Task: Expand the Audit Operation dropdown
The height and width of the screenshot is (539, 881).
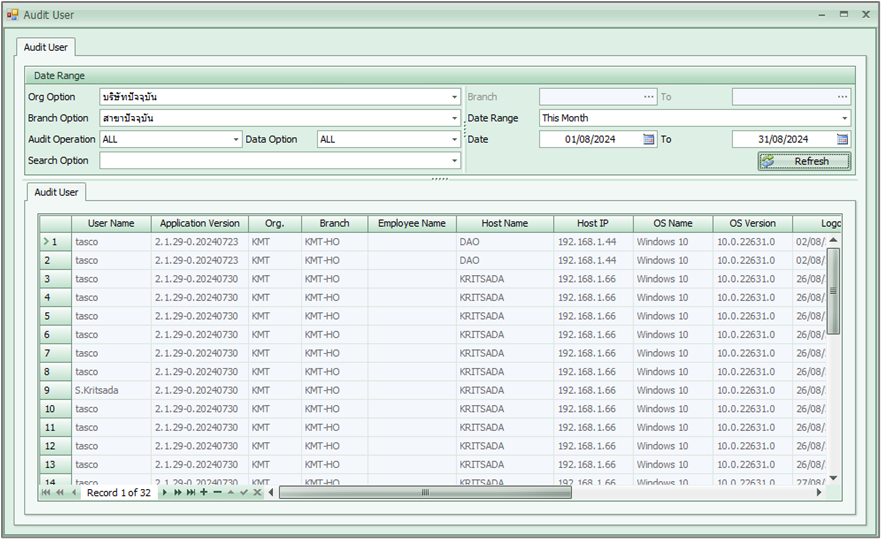Action: (236, 139)
